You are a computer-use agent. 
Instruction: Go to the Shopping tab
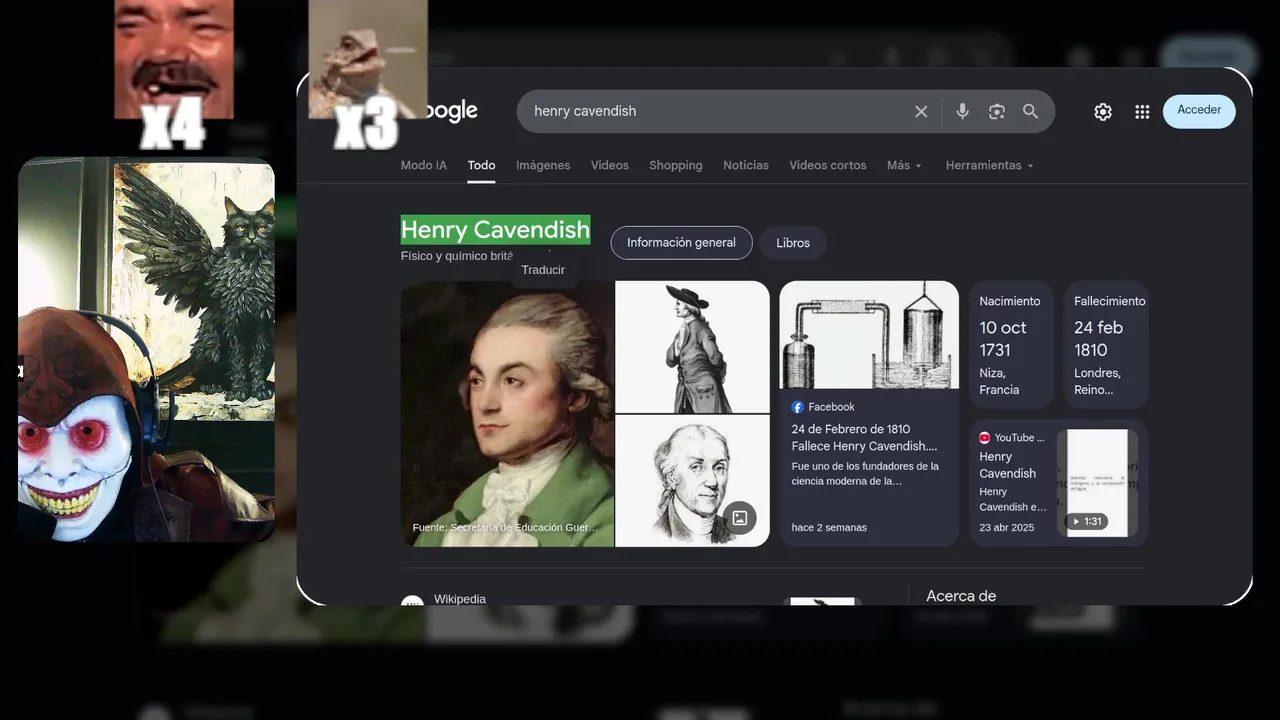pos(676,165)
